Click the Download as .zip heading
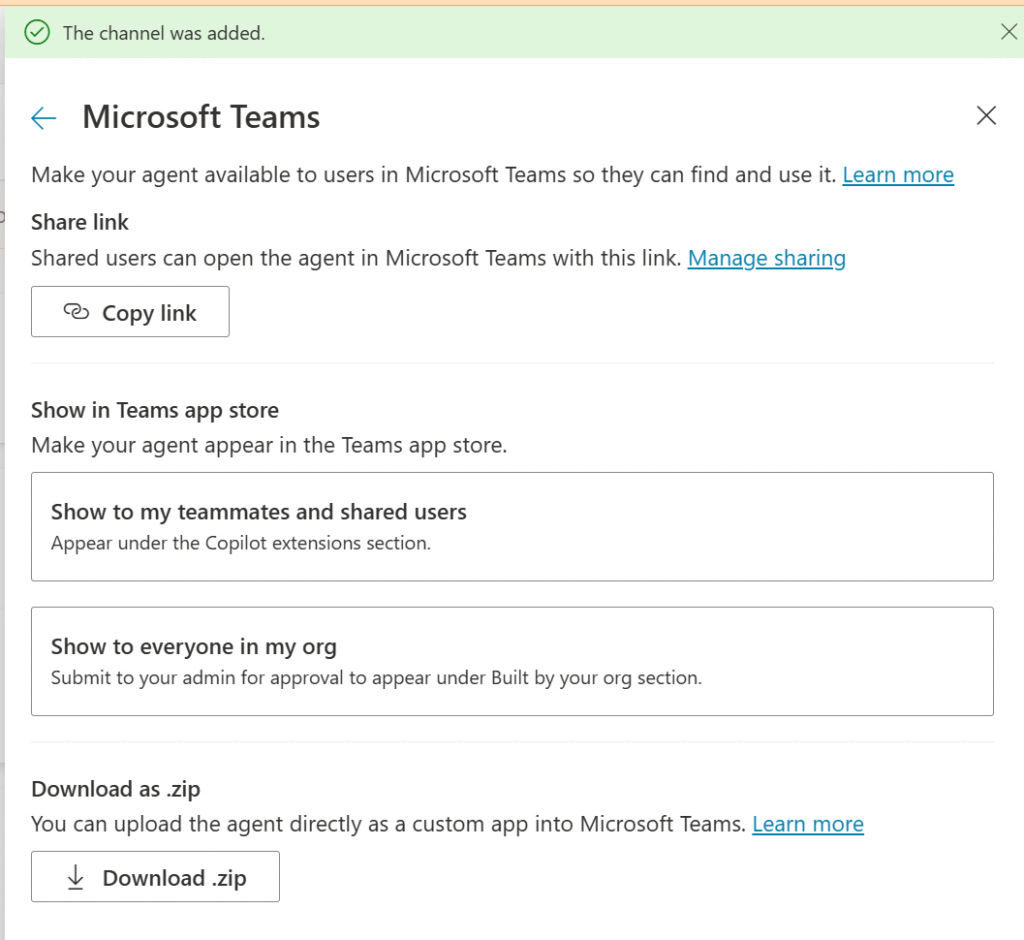Image resolution: width=1024 pixels, height=940 pixels. 116,789
